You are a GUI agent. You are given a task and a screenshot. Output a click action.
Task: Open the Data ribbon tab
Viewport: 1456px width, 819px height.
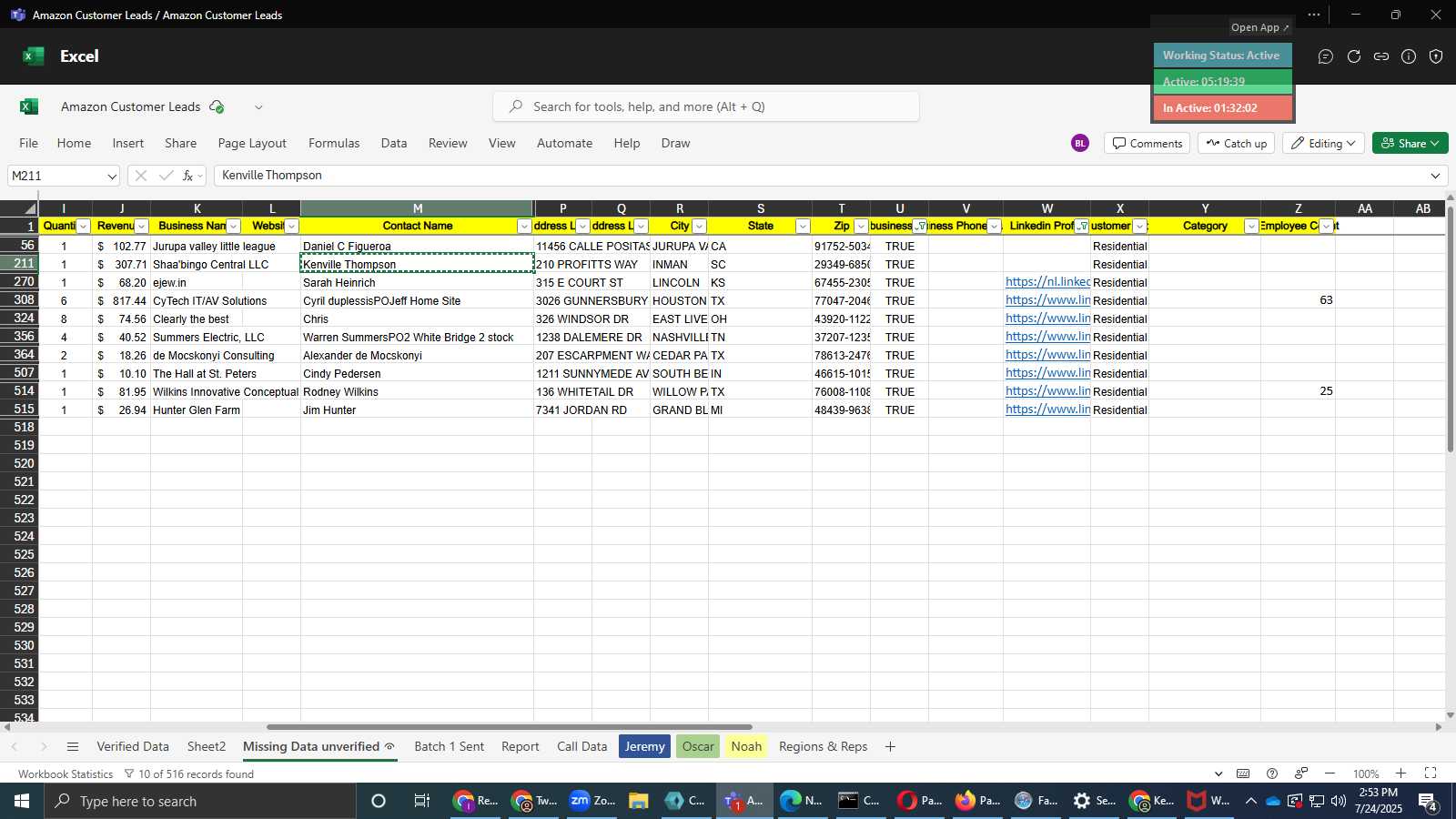click(394, 143)
